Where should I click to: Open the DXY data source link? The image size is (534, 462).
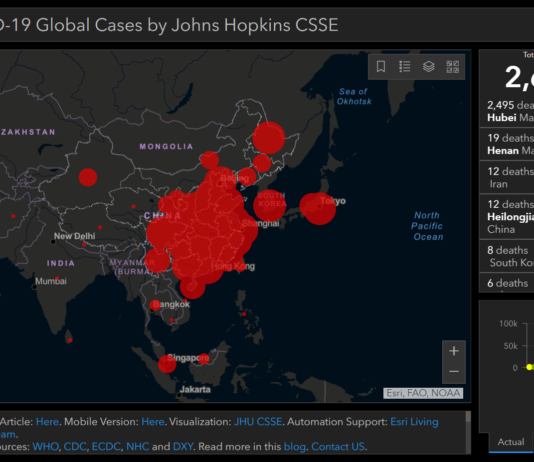183,446
